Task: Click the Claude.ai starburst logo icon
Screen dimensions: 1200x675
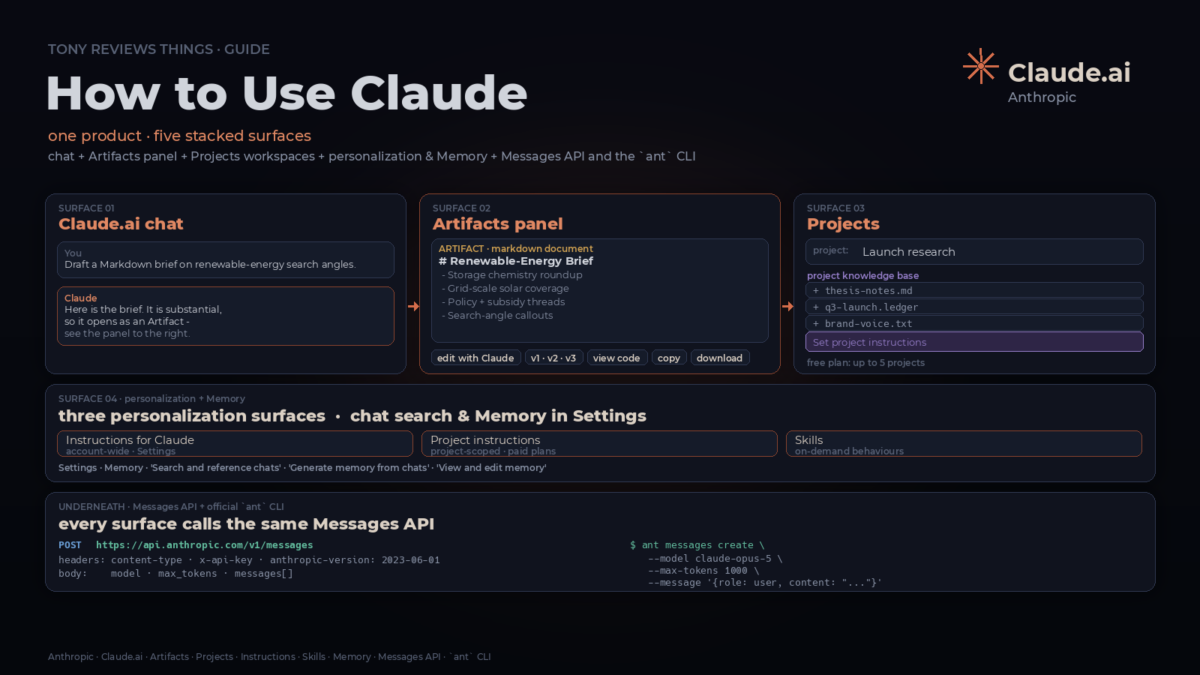Action: tap(980, 66)
